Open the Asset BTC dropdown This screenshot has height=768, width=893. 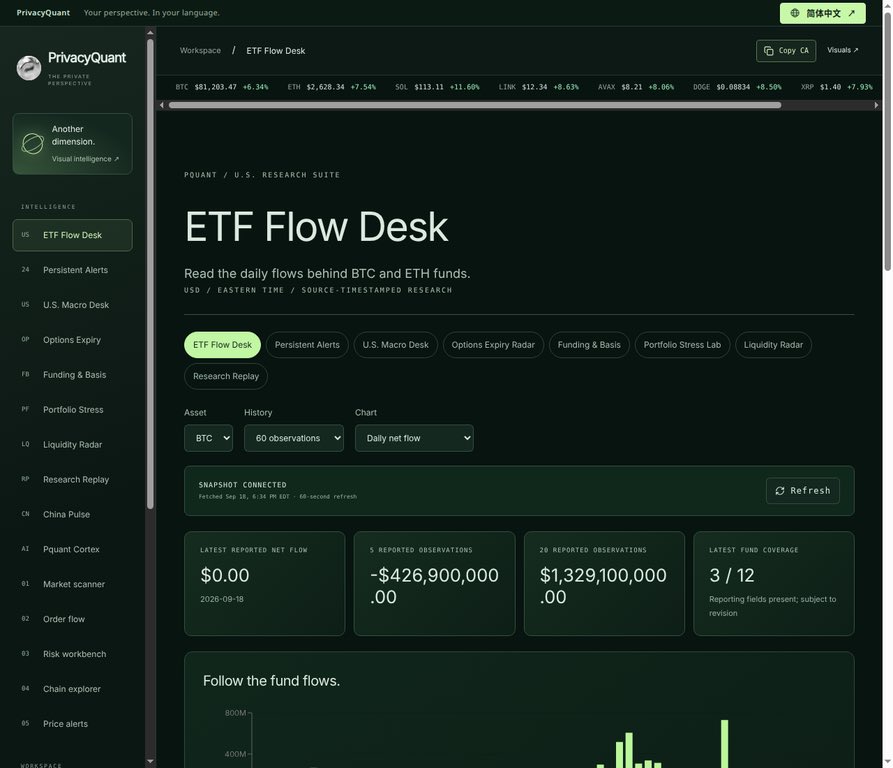click(x=208, y=438)
